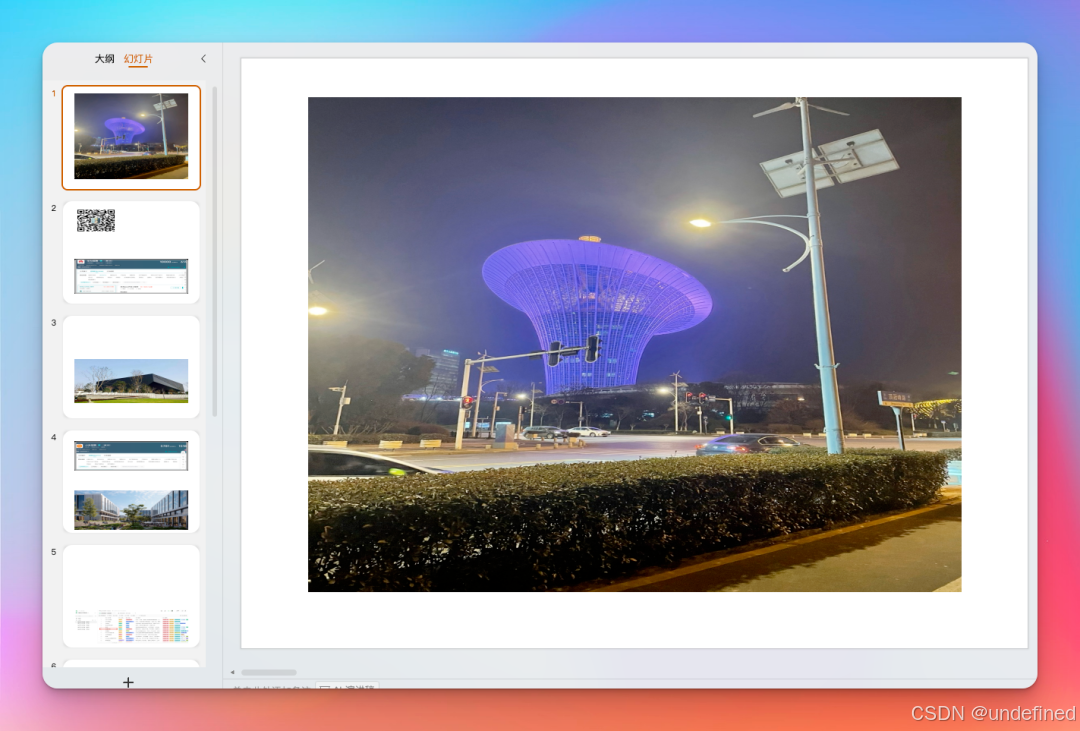Collapse the slide panel with the chevron
The image size is (1080, 731).
coord(203,59)
